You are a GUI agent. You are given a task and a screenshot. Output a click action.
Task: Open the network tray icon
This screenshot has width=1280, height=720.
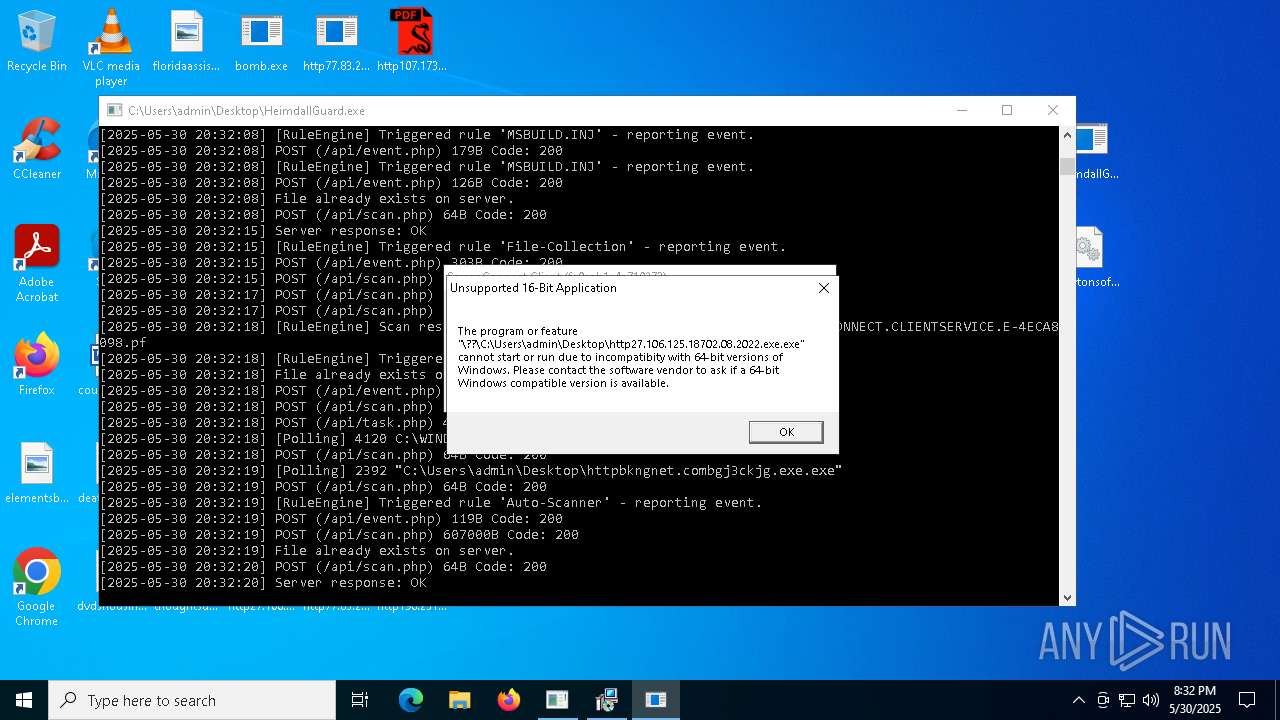(1127, 700)
